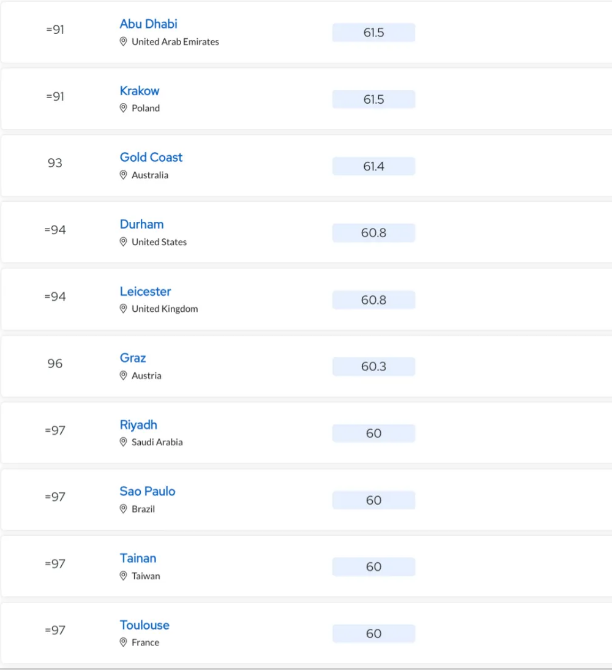Open the Graz city link
612x670 pixels.
pyautogui.click(x=132, y=358)
